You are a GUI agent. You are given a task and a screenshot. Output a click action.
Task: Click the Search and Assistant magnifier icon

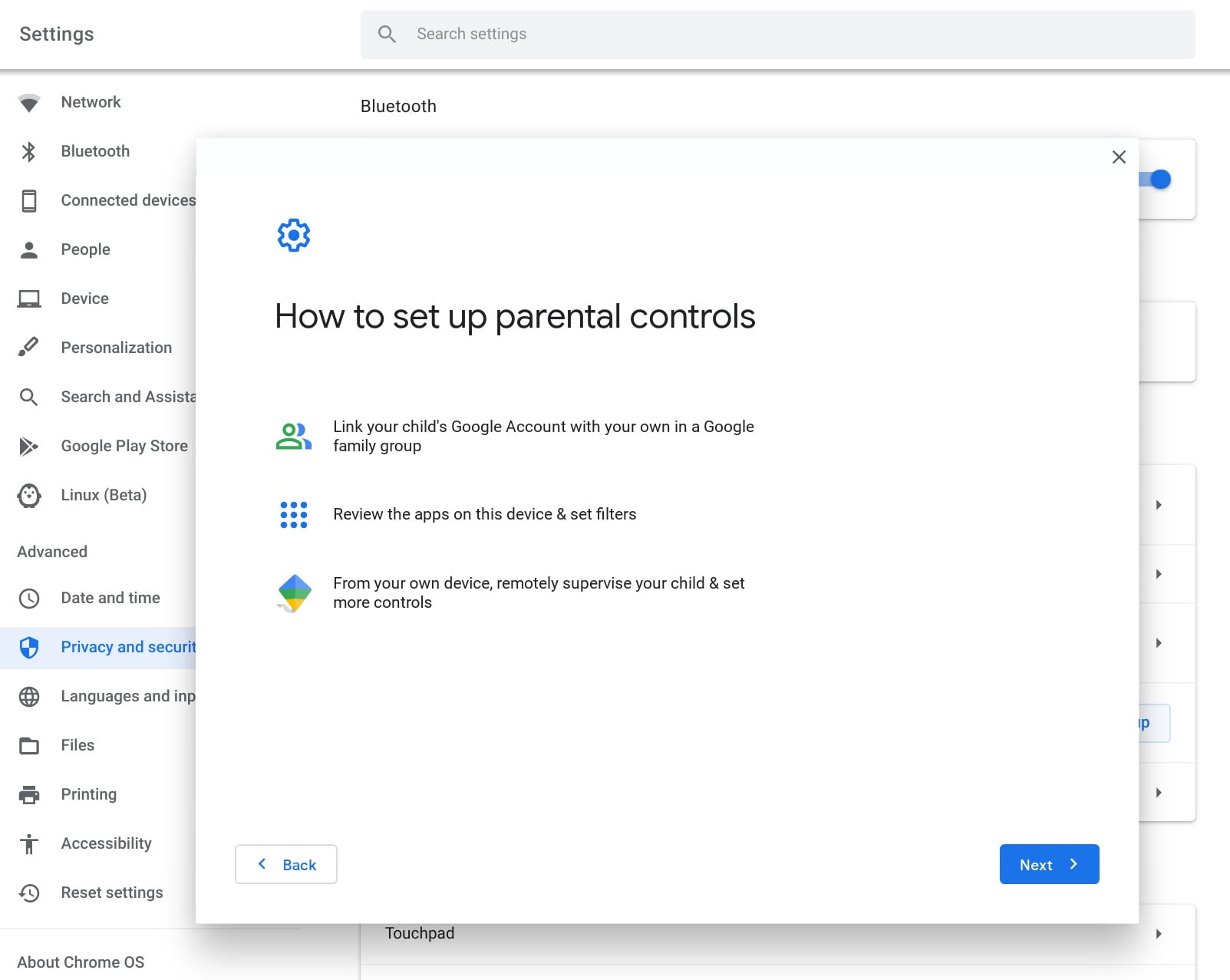(x=29, y=397)
